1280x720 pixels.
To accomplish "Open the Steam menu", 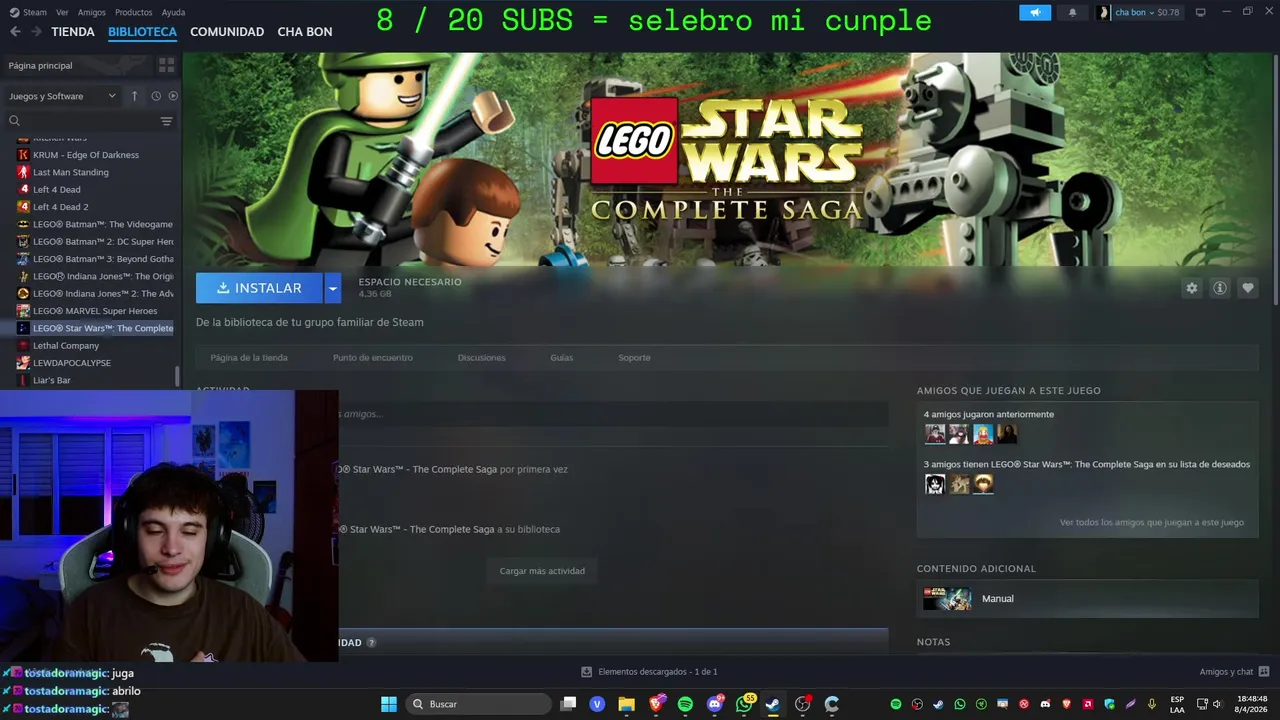I will 28,12.
